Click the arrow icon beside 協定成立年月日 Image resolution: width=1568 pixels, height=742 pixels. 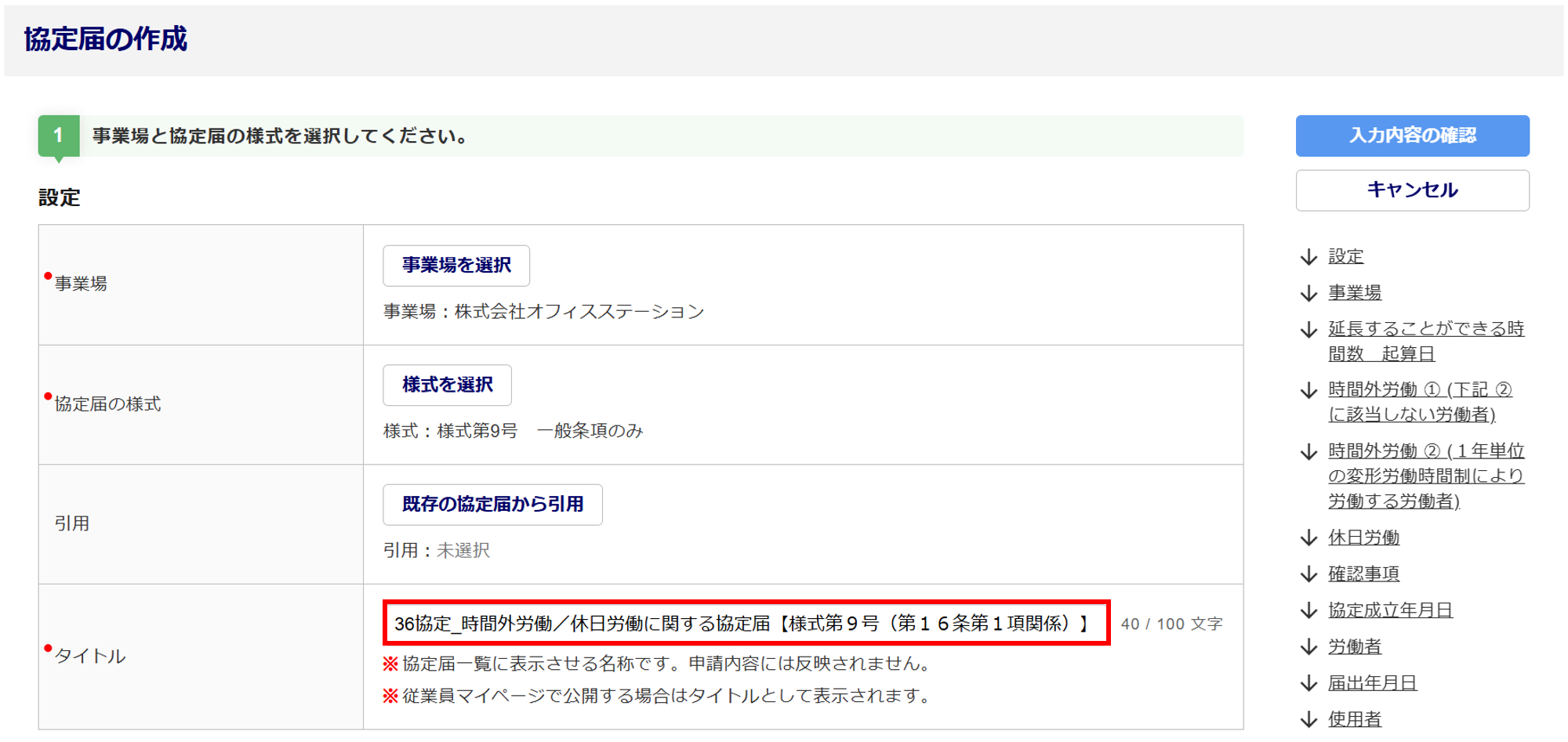(1308, 610)
